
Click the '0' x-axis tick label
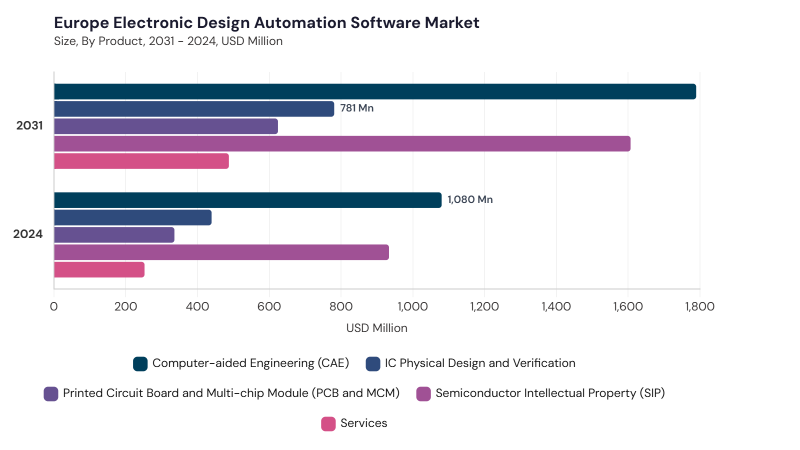tap(54, 307)
